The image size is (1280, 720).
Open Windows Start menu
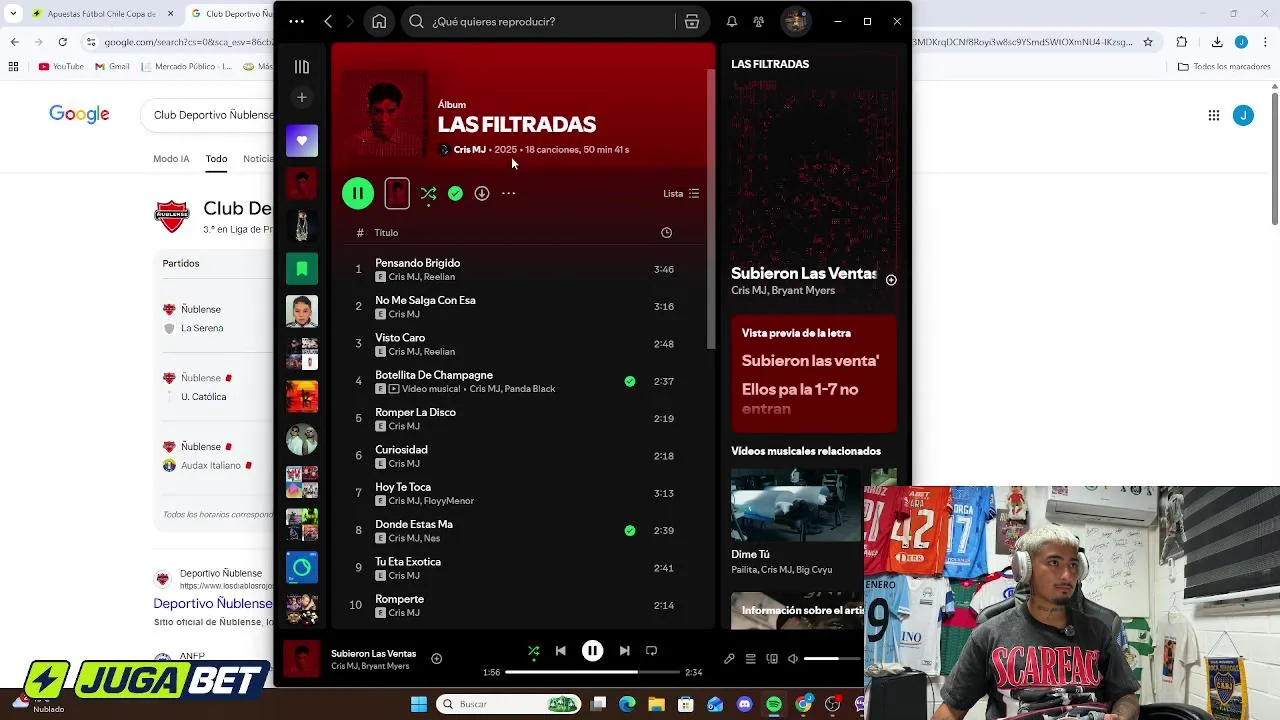click(418, 704)
